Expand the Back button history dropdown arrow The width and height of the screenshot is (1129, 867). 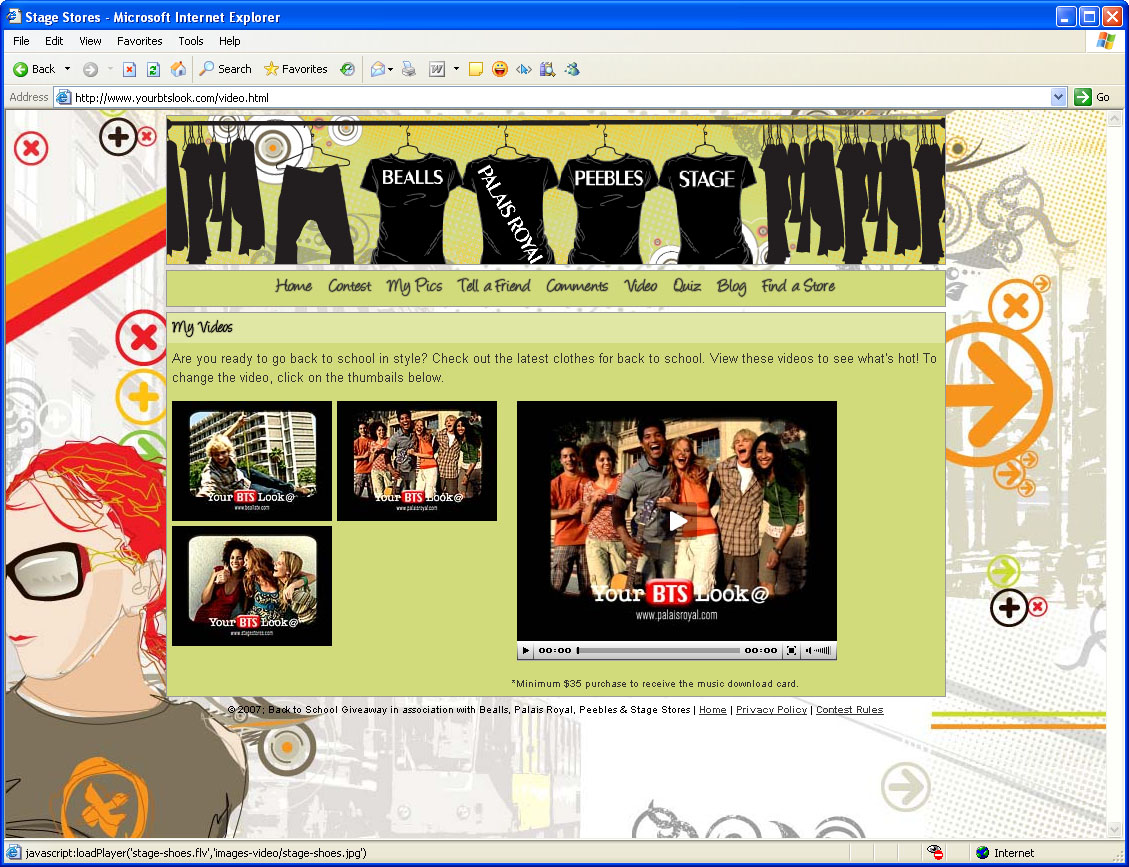point(68,69)
